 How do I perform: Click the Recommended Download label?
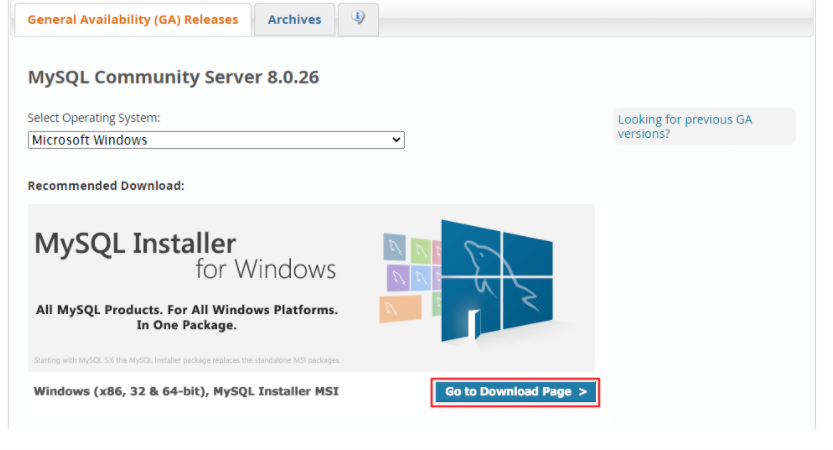pyautogui.click(x=106, y=186)
